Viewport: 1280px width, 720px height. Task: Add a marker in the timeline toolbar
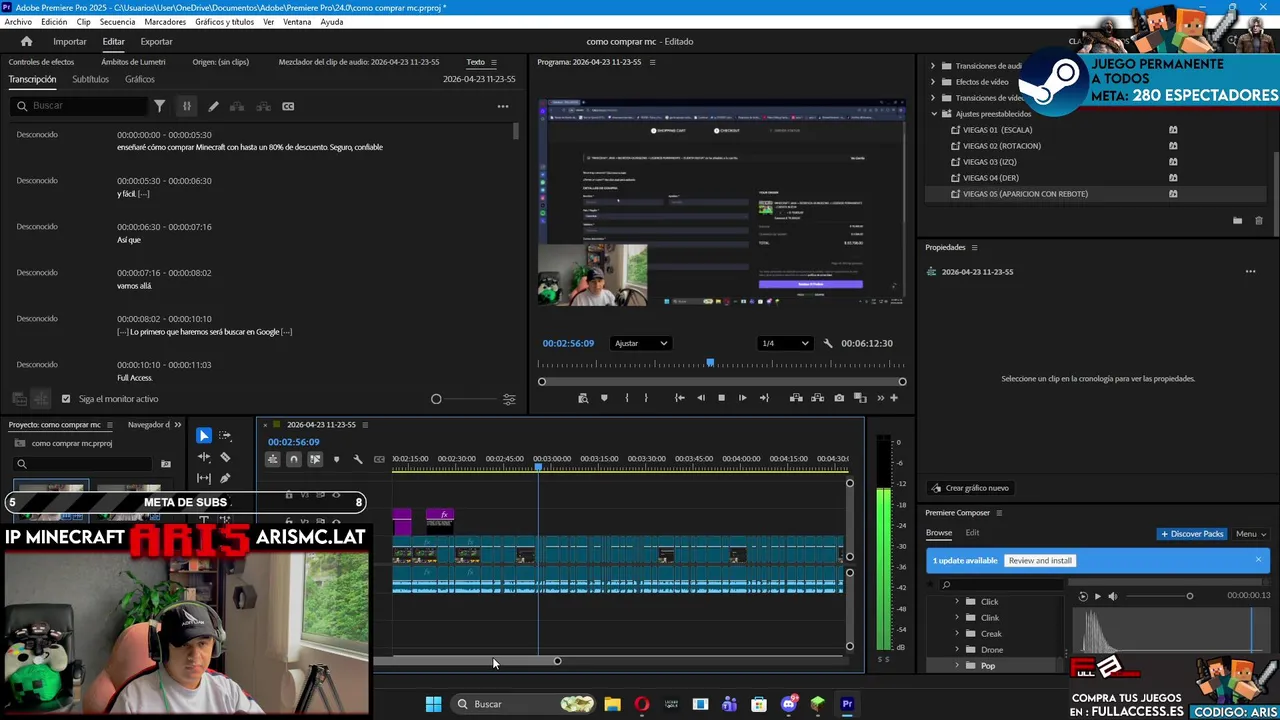(336, 459)
